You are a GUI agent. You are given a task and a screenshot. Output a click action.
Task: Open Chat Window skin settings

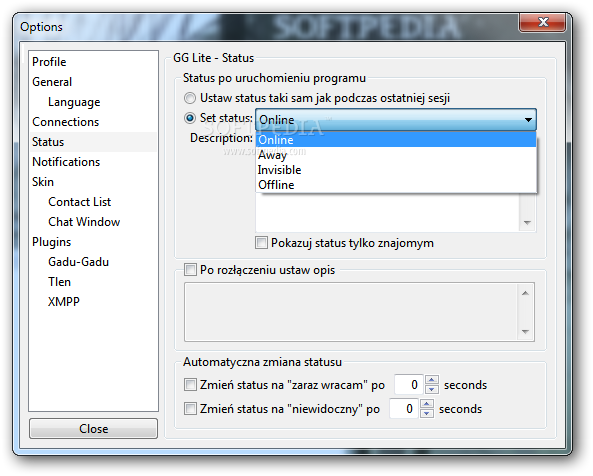point(84,222)
